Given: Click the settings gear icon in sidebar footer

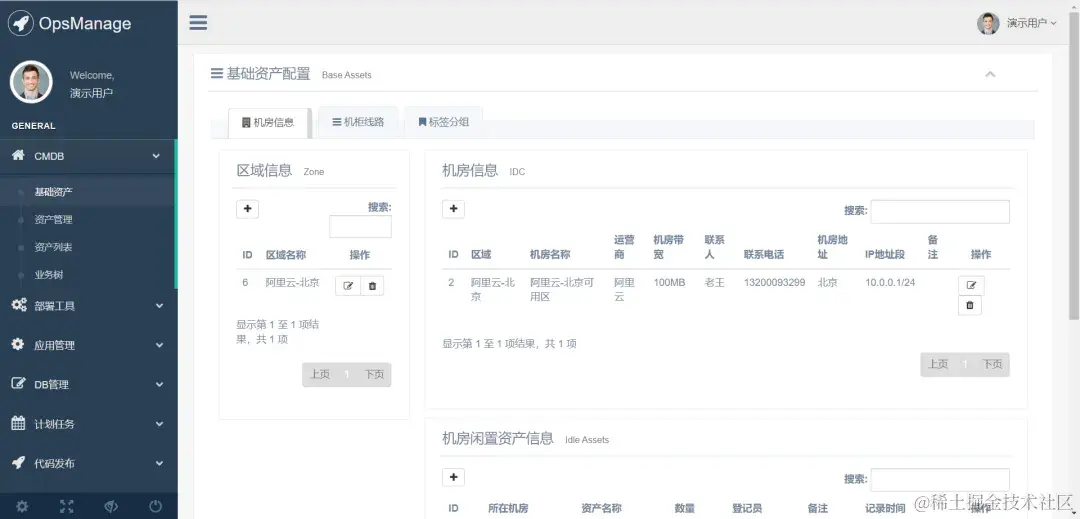Looking at the screenshot, I should pos(22,507).
